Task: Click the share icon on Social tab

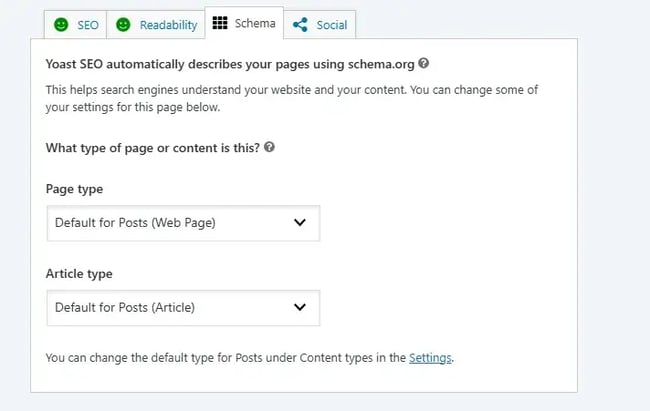Action: [x=300, y=25]
